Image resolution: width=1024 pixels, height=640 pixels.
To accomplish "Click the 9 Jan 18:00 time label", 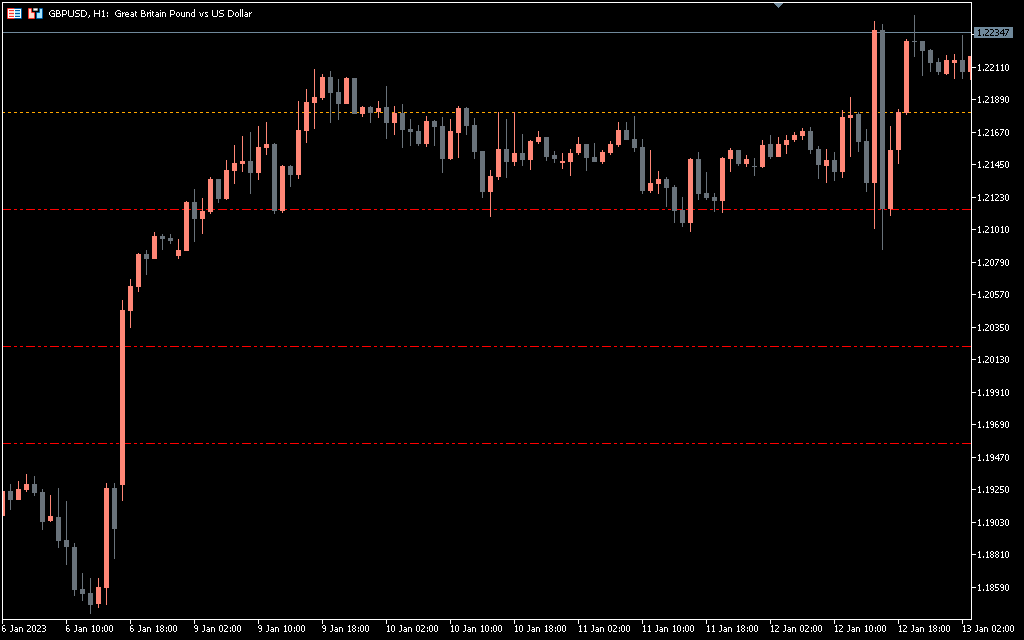I will [x=346, y=630].
